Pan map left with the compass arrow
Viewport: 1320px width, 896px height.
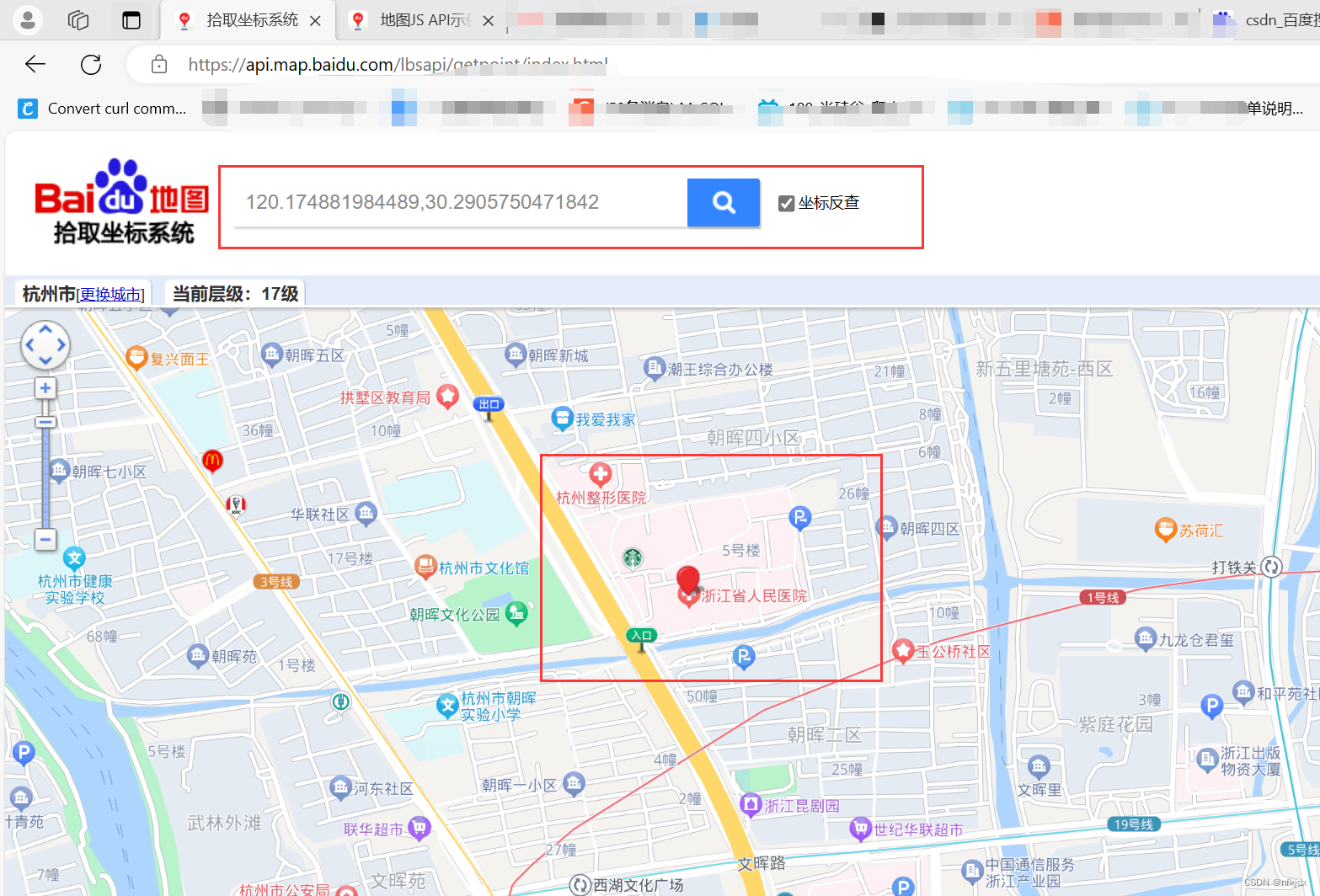[x=29, y=344]
